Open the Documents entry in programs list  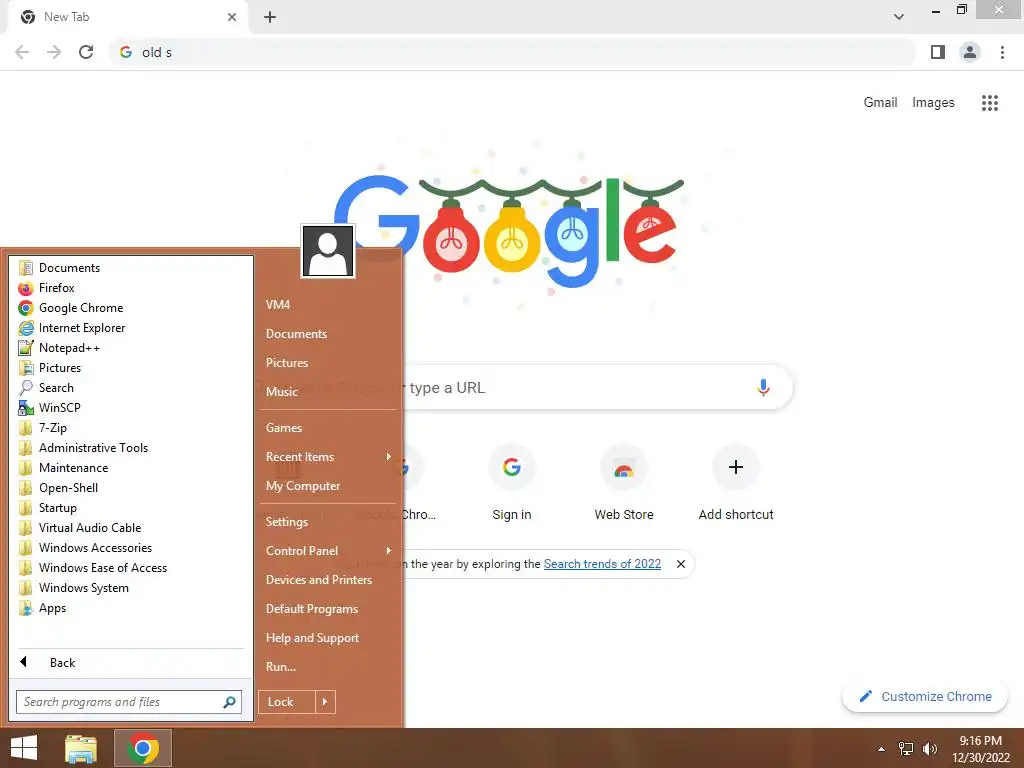click(x=69, y=268)
